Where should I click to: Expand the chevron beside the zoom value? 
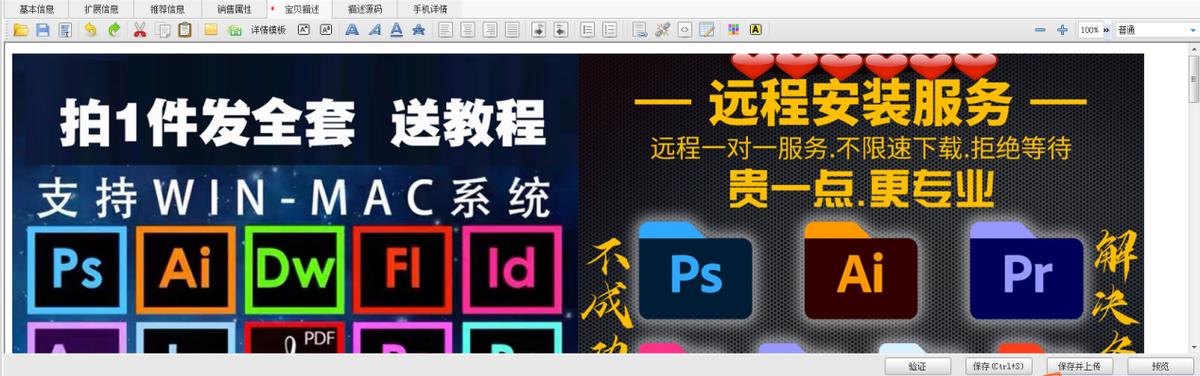[1106, 30]
